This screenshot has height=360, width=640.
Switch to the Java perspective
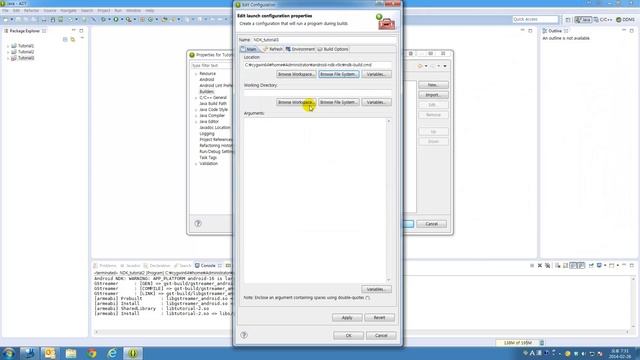(583, 20)
